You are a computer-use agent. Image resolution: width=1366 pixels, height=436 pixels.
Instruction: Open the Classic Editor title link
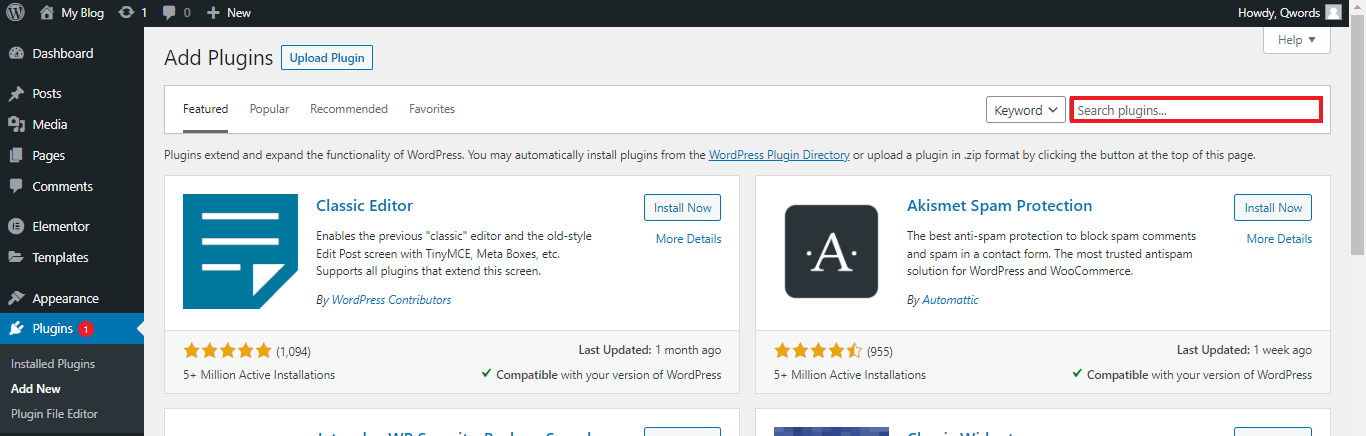364,206
